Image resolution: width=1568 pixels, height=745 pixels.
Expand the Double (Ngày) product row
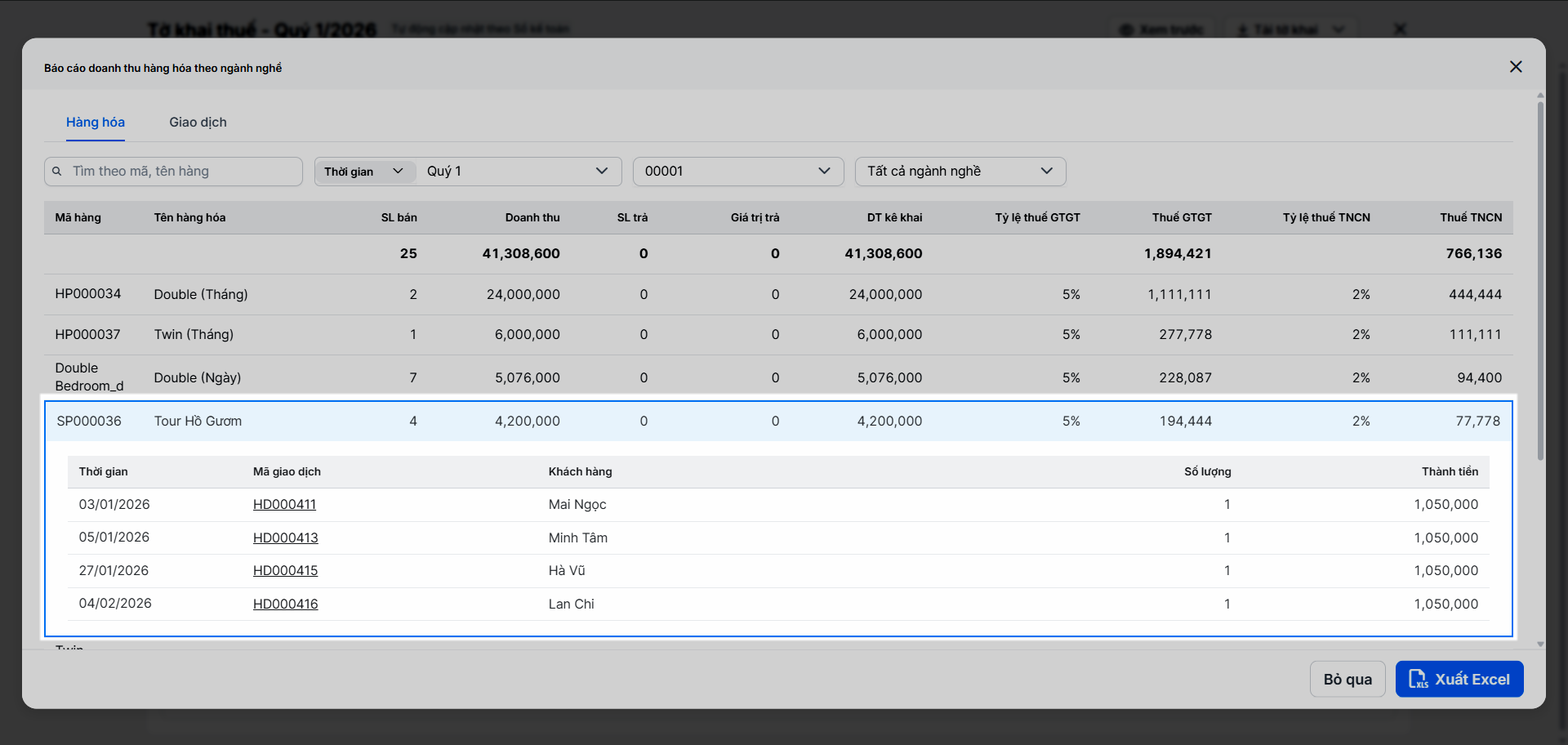(x=778, y=377)
